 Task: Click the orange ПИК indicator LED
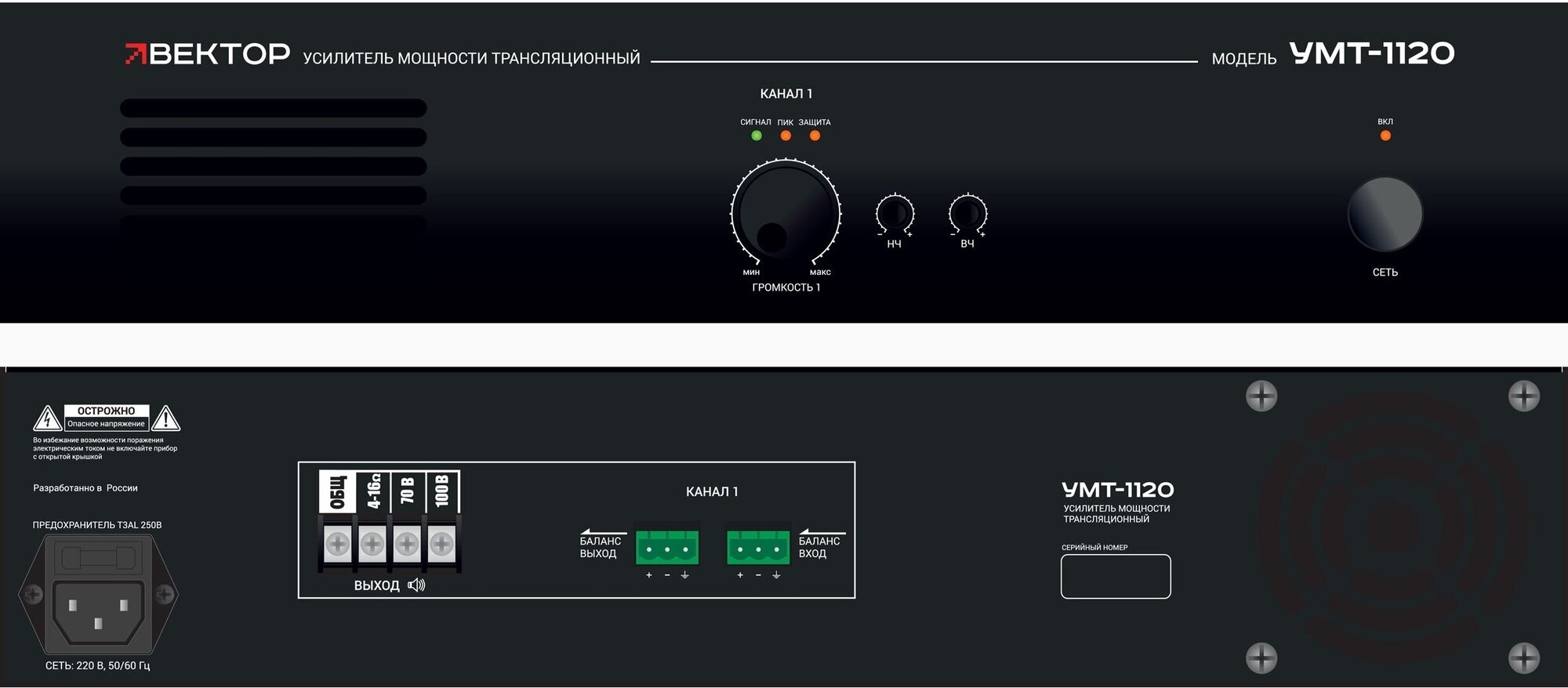(x=786, y=136)
